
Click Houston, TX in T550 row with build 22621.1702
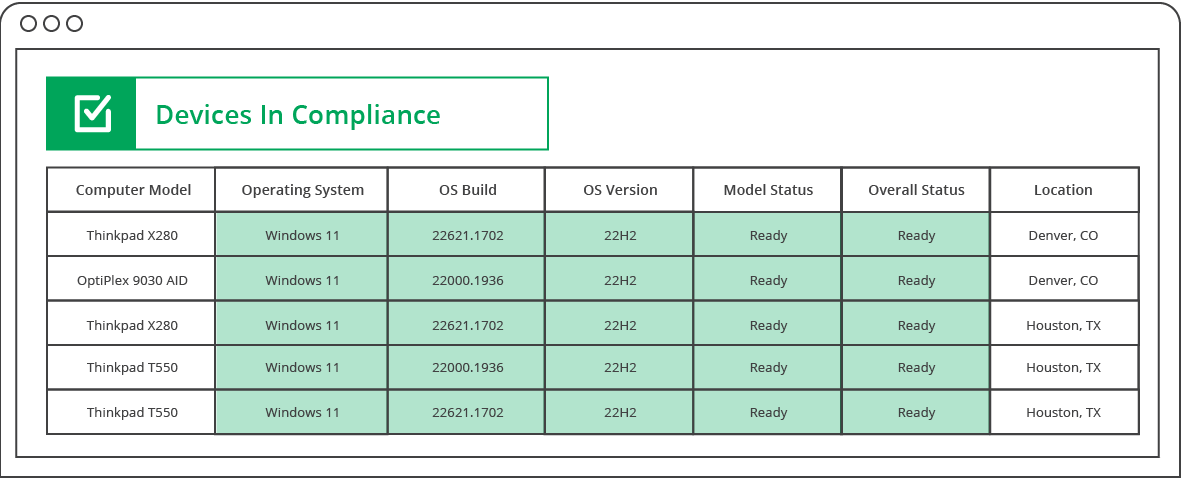1063,412
